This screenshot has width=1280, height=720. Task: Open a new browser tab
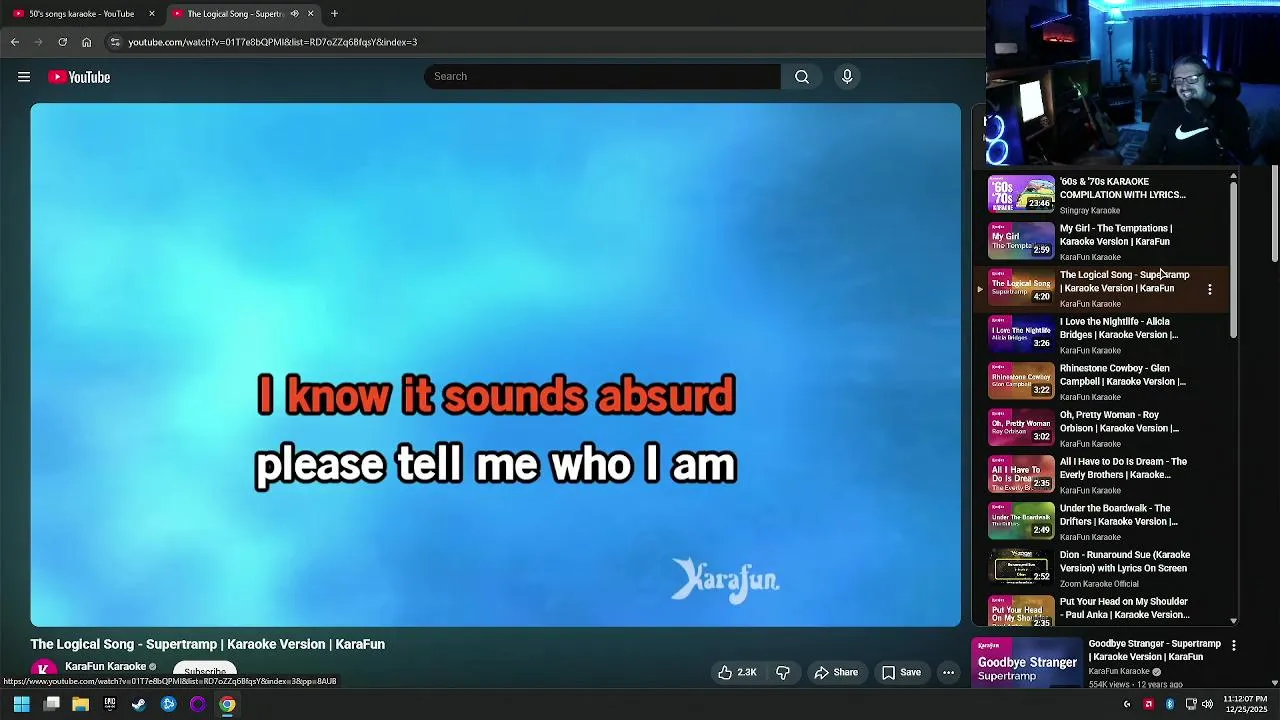coord(335,14)
